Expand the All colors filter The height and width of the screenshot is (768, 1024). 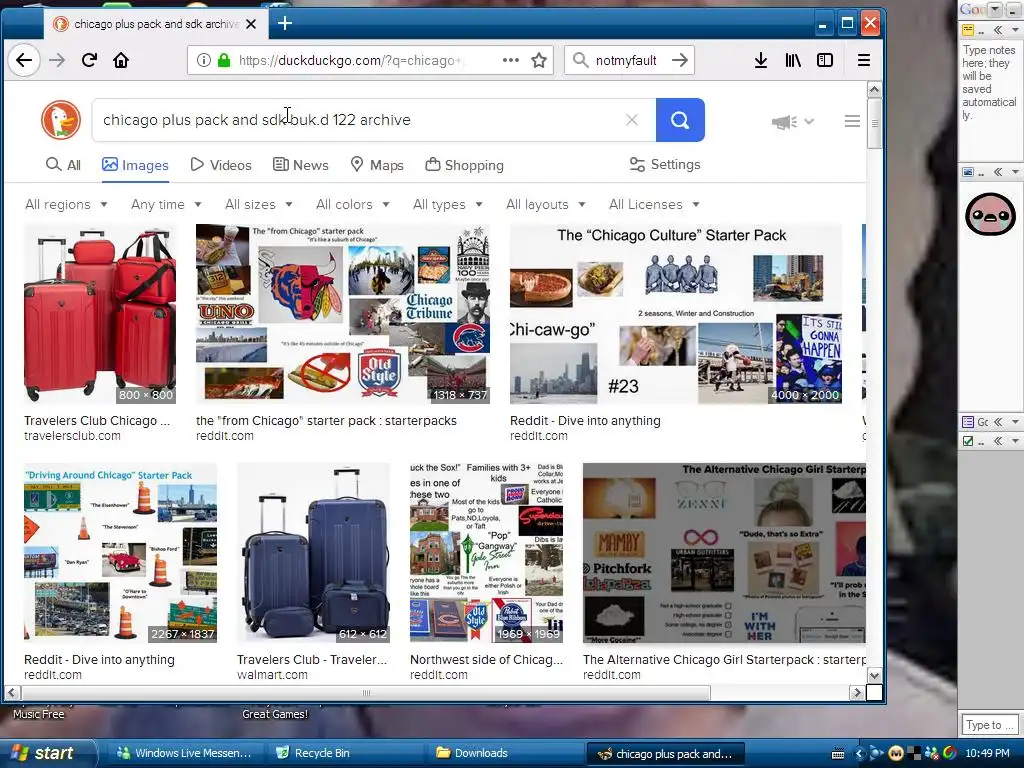click(x=353, y=204)
